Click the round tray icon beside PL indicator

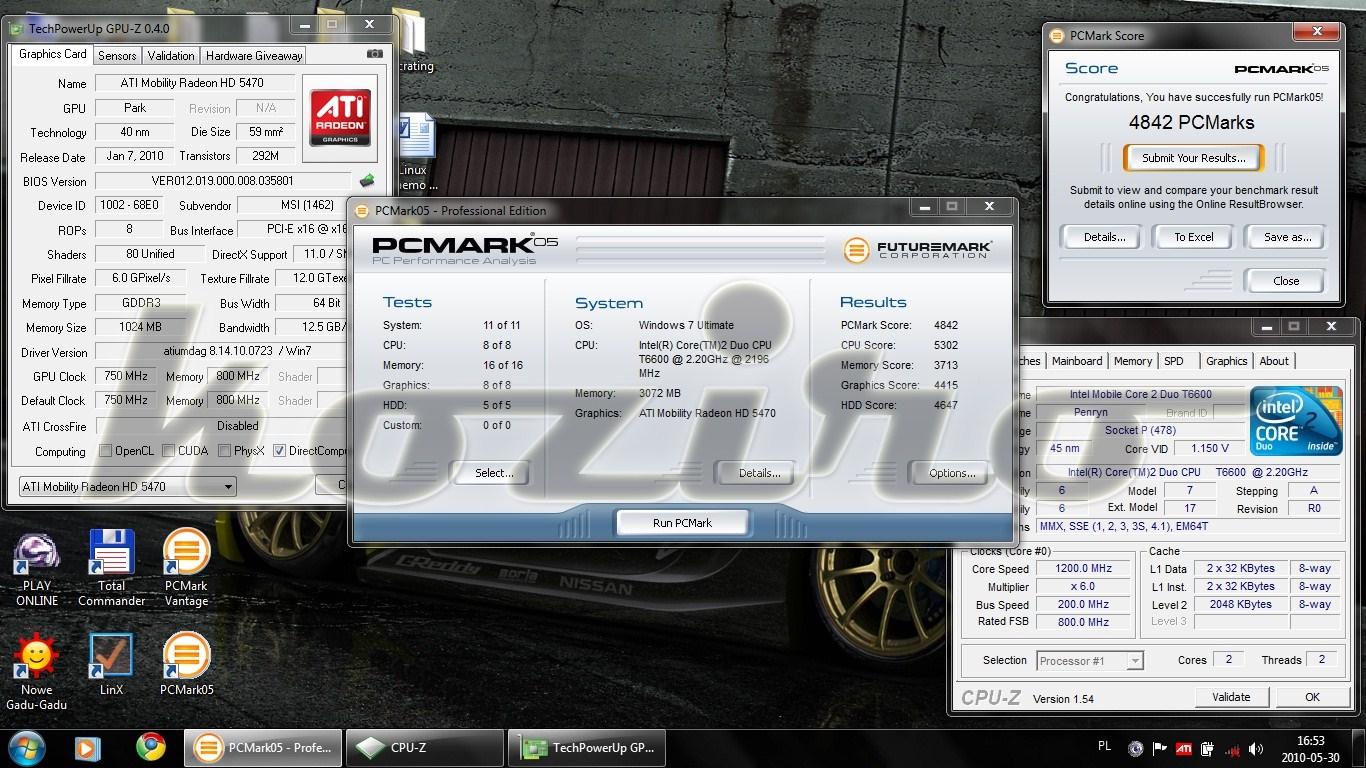click(1135, 747)
